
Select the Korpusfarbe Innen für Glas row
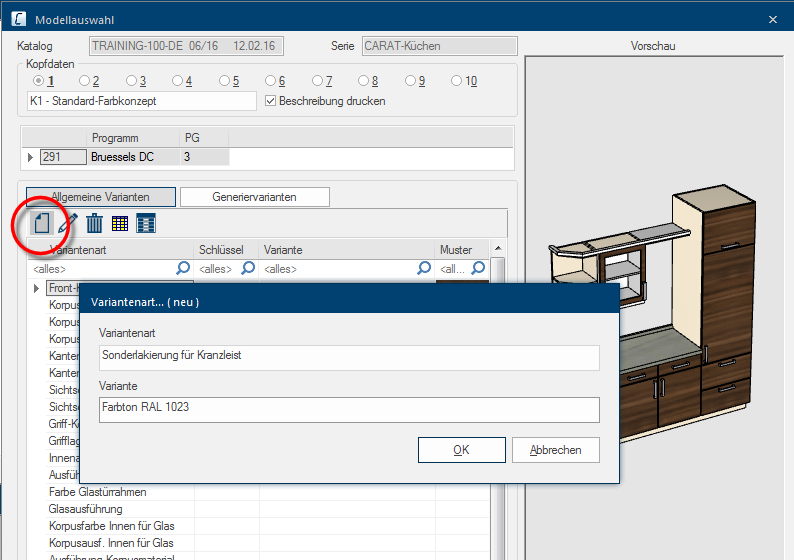pos(268,526)
